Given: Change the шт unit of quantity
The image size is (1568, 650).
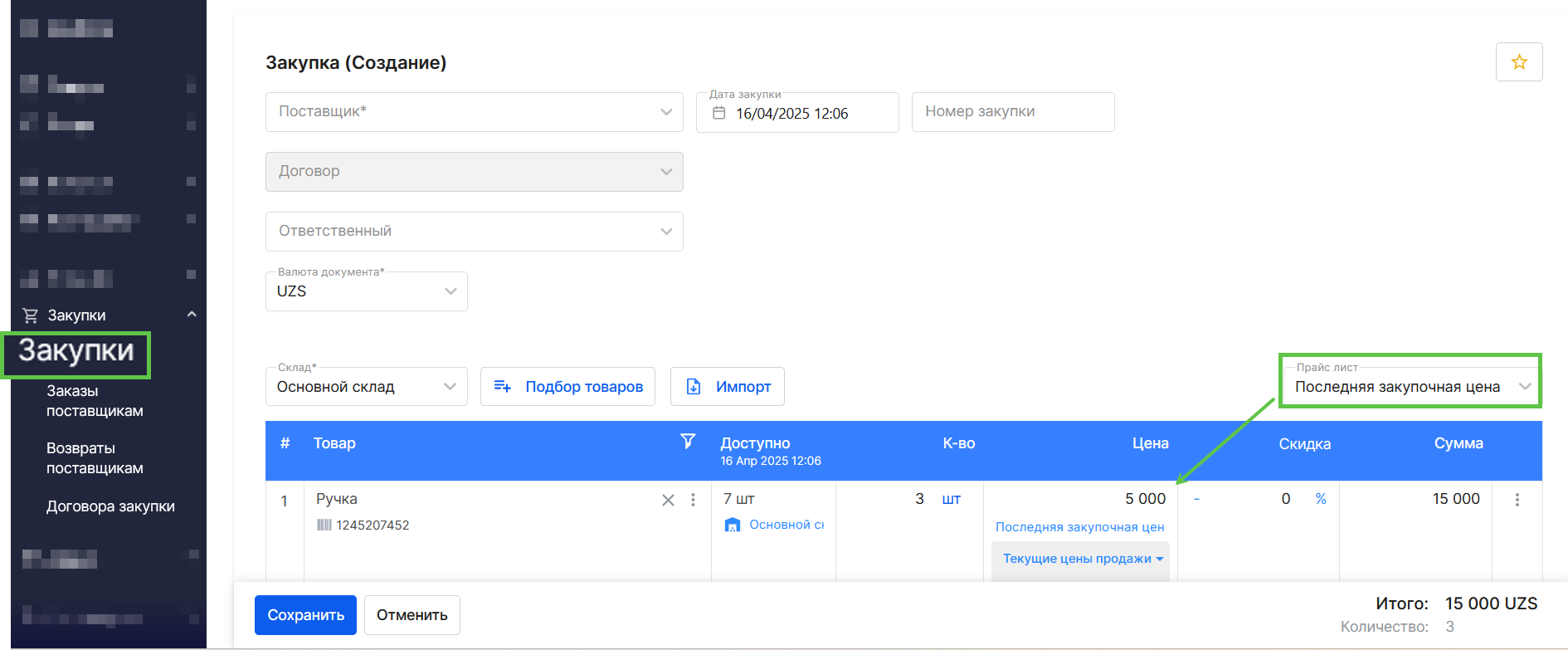Looking at the screenshot, I should tap(951, 499).
